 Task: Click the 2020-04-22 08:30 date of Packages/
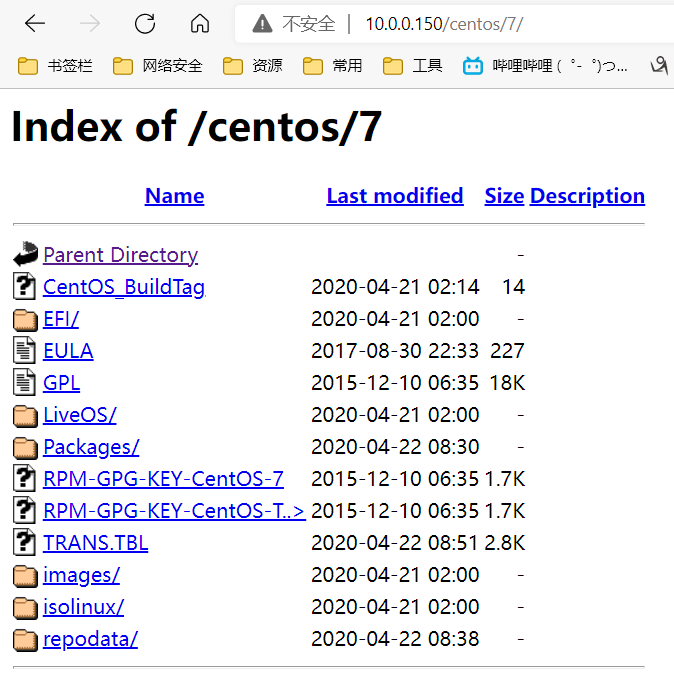point(395,447)
